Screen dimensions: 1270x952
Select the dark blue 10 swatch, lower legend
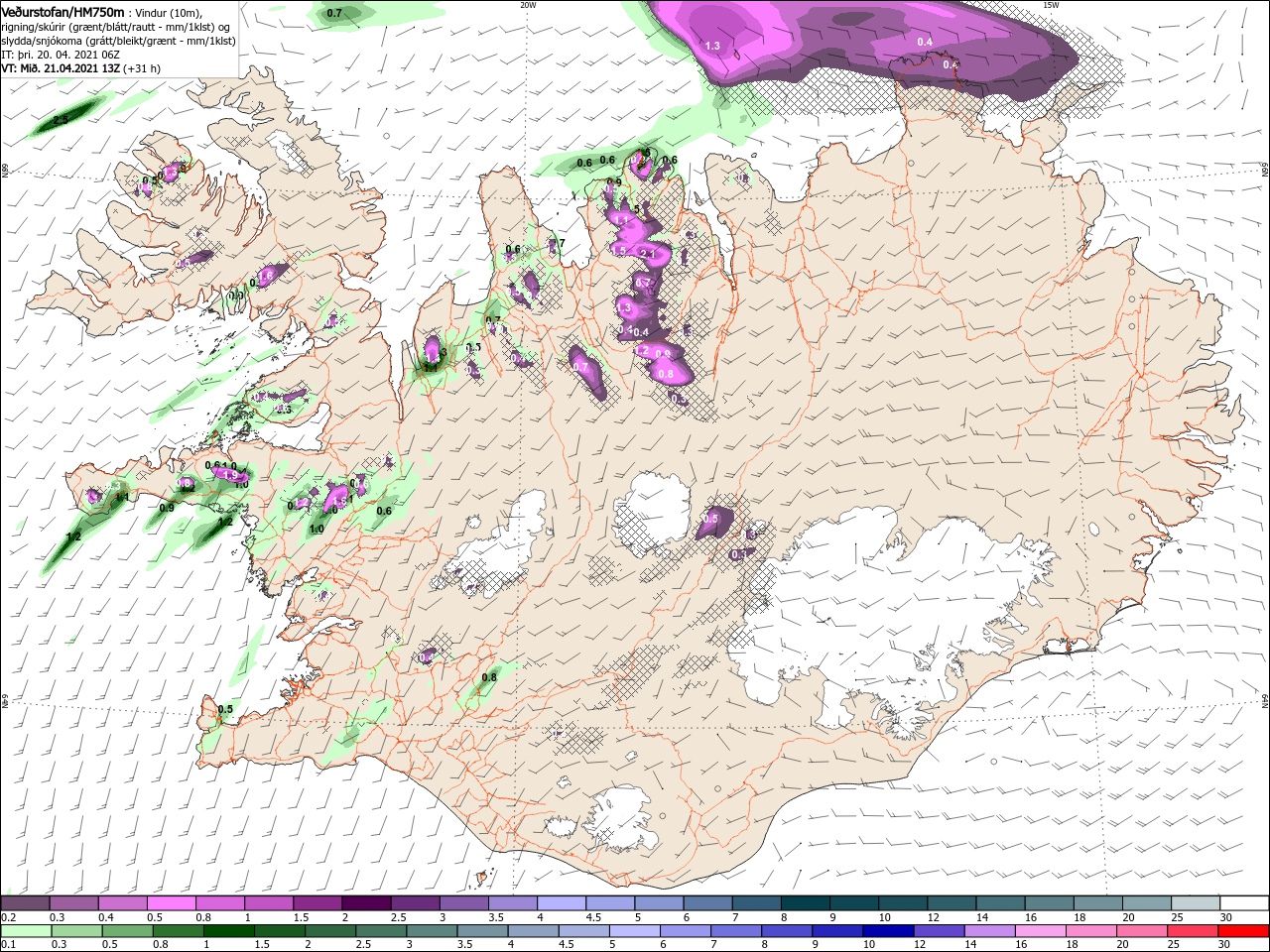[x=888, y=931]
